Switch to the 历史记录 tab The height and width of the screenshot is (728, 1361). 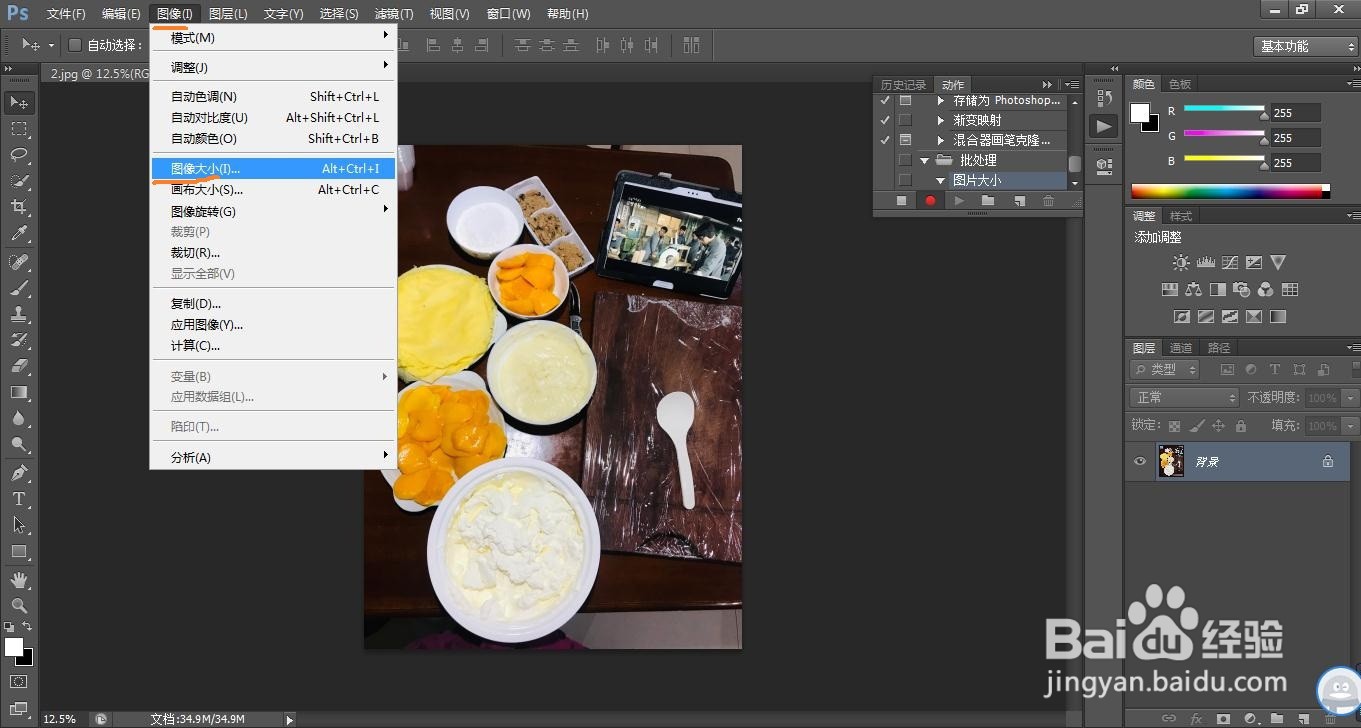904,85
